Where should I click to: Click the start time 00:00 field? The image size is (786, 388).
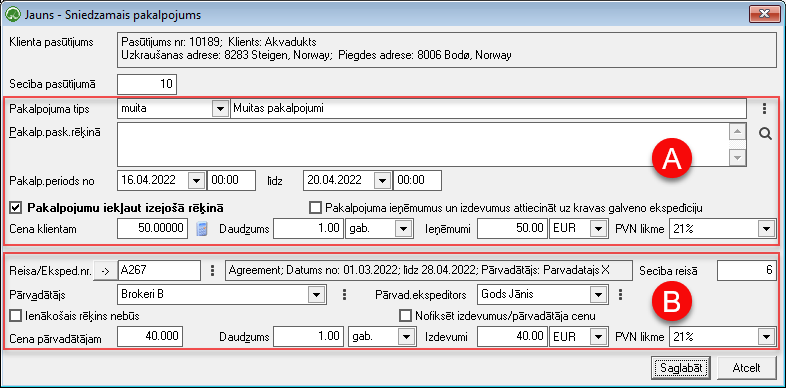(x=232, y=180)
